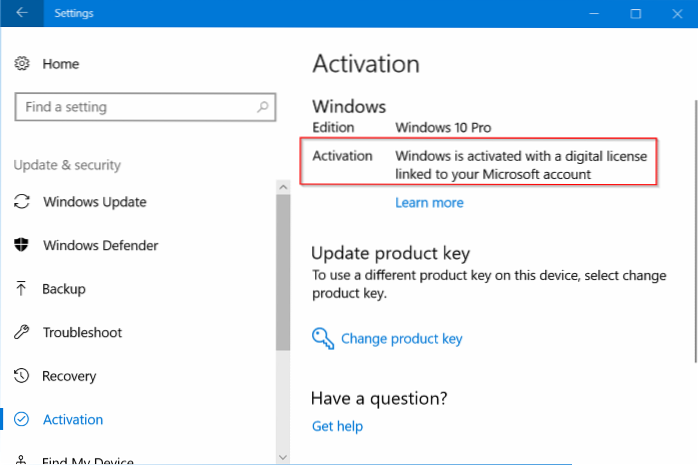
Task: Open Troubleshoot via the wrench icon
Action: pos(22,332)
